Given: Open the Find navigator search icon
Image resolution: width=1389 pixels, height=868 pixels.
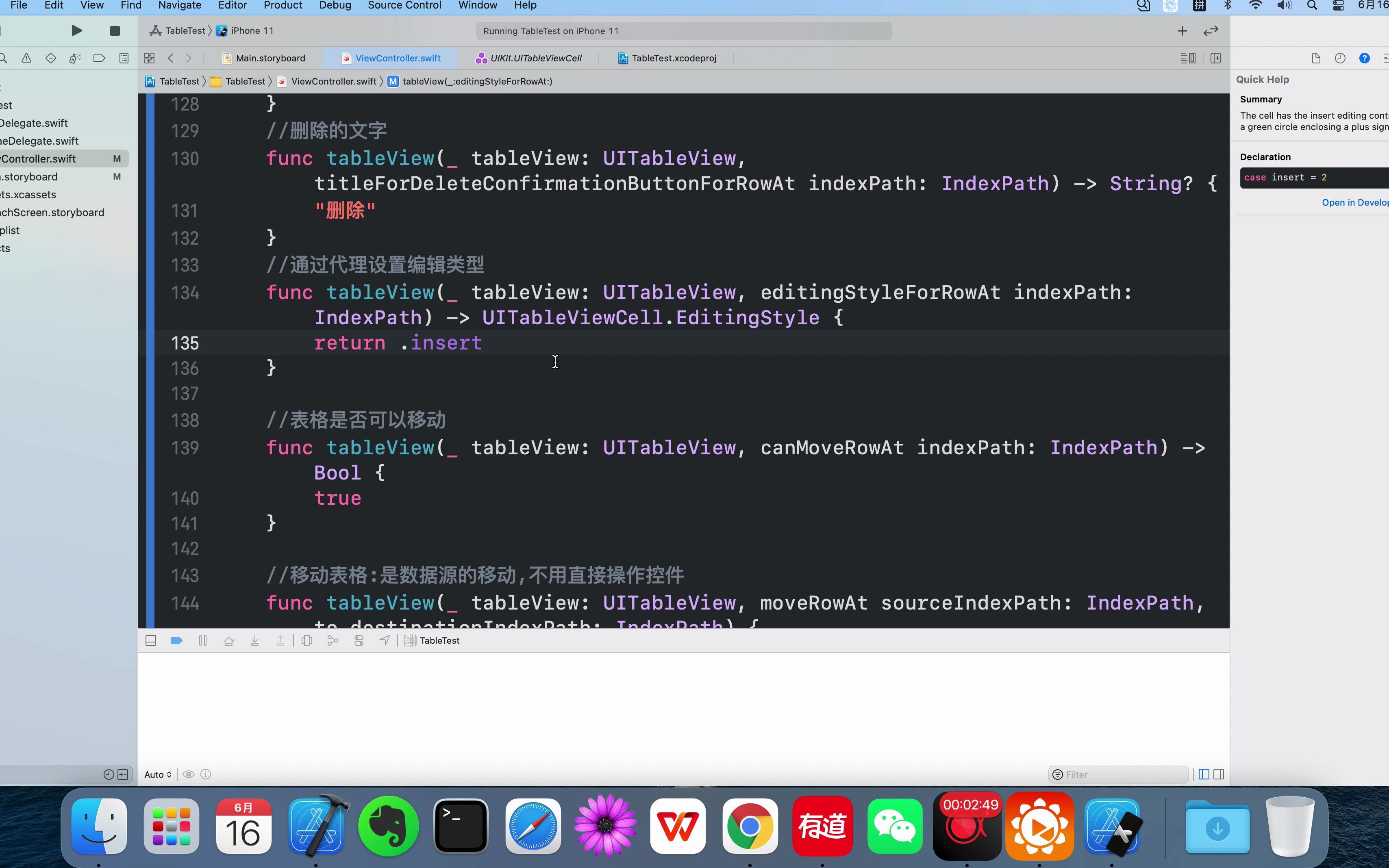Looking at the screenshot, I should tap(4, 58).
